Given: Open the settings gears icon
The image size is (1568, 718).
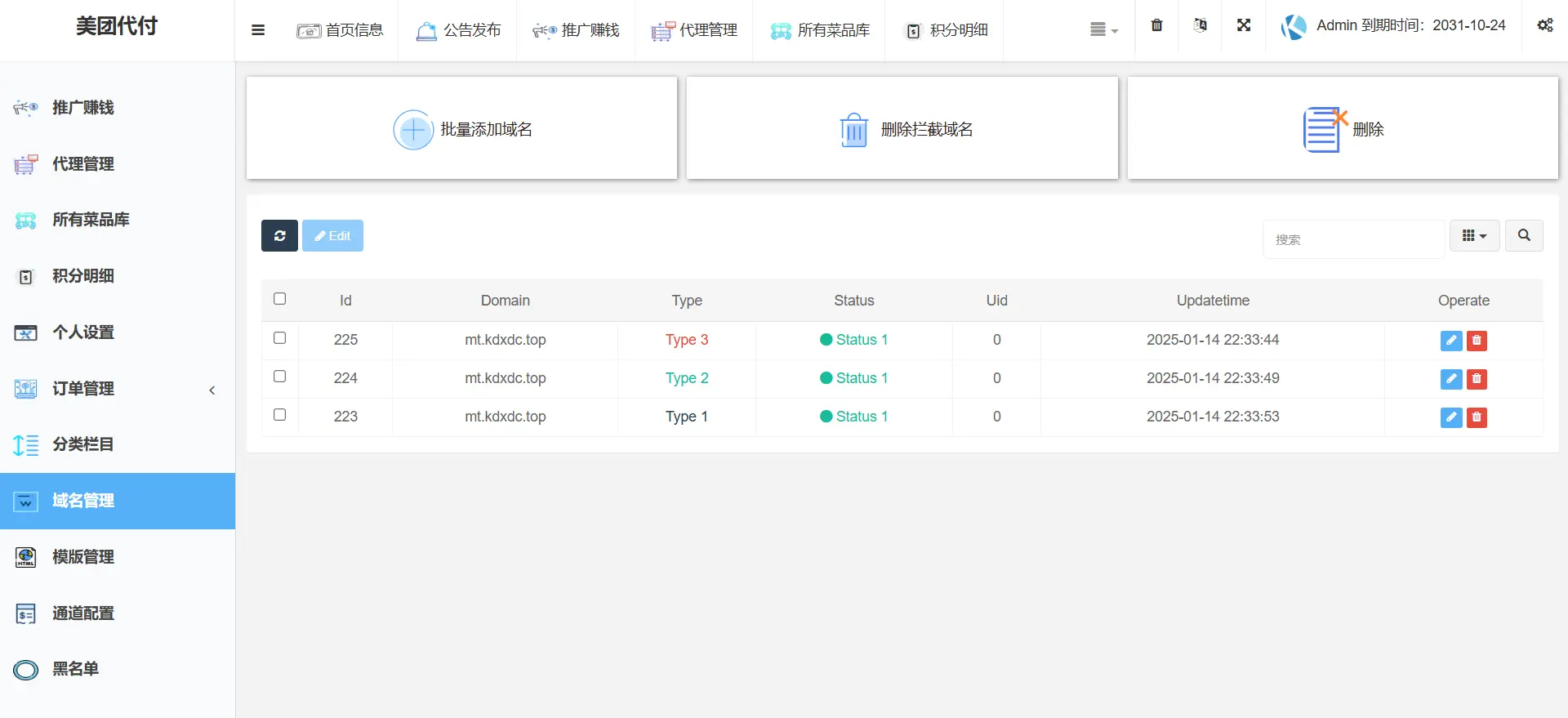Looking at the screenshot, I should coord(1545,25).
